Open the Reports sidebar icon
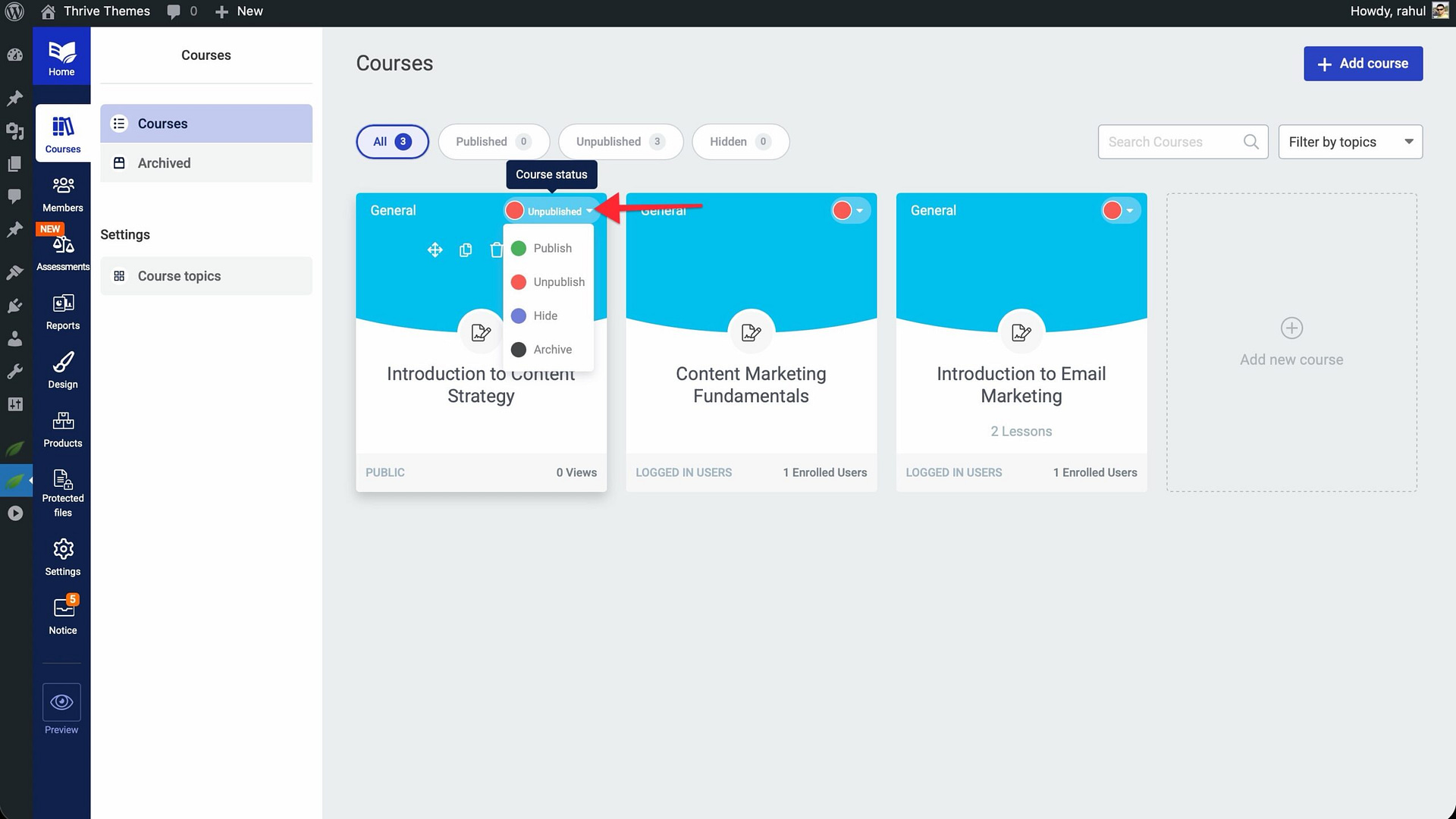This screenshot has height=819, width=1456. [x=63, y=304]
